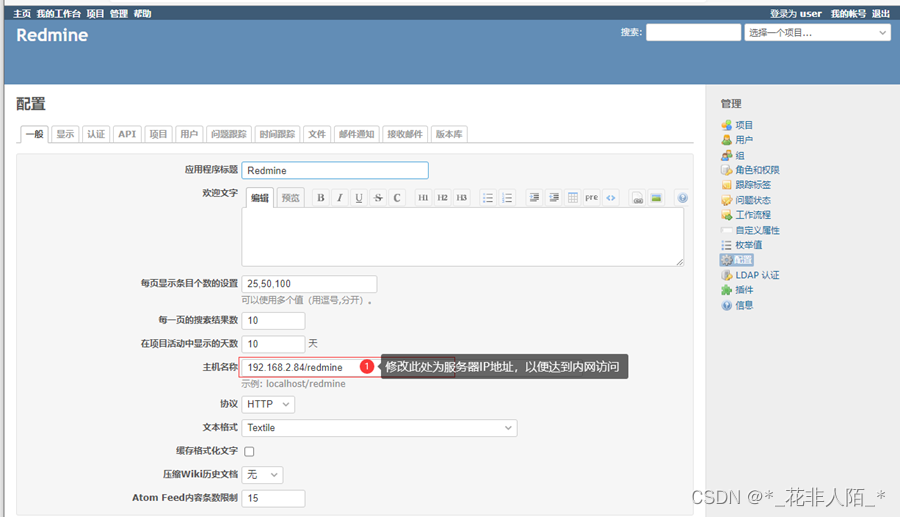Insert an unordered bullet list

click(x=488, y=197)
